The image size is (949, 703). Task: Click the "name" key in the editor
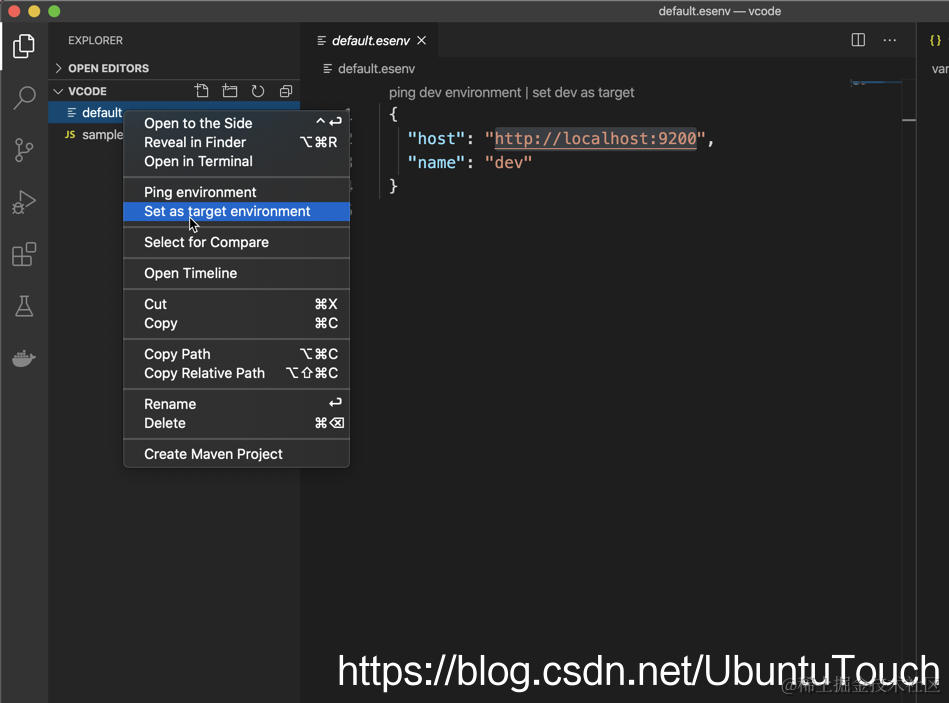pyautogui.click(x=436, y=162)
